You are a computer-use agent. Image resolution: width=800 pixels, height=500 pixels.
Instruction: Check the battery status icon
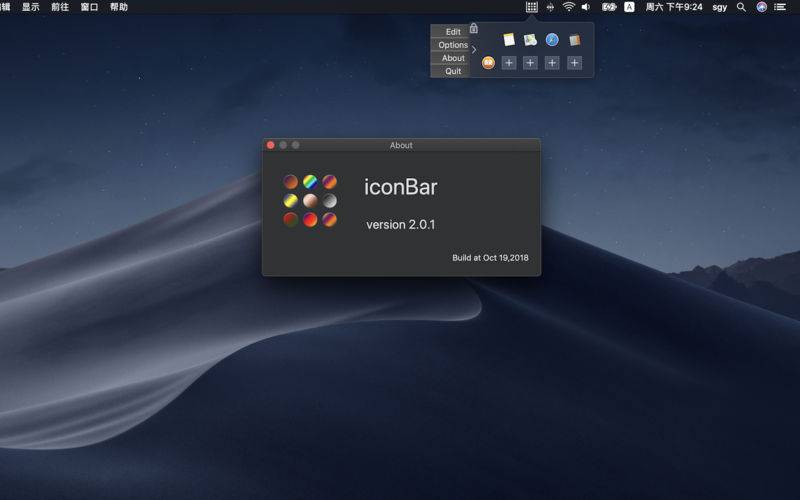click(609, 7)
